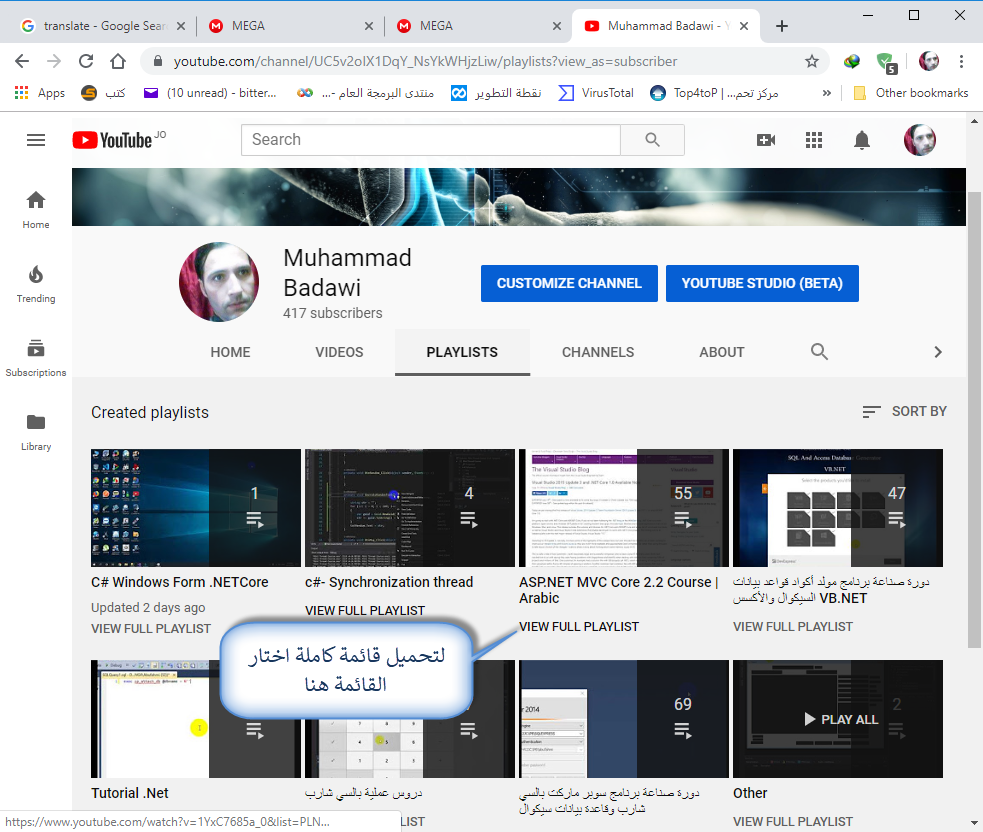Open Library in the sidebar
983x832 pixels.
click(36, 433)
